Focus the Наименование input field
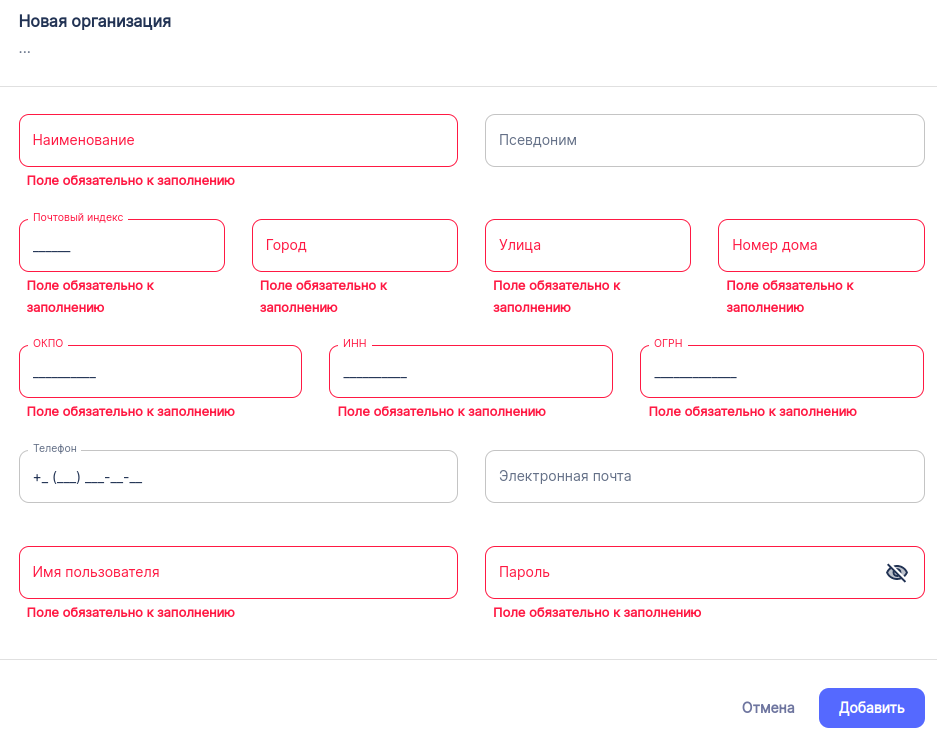937x739 pixels. [x=238, y=140]
